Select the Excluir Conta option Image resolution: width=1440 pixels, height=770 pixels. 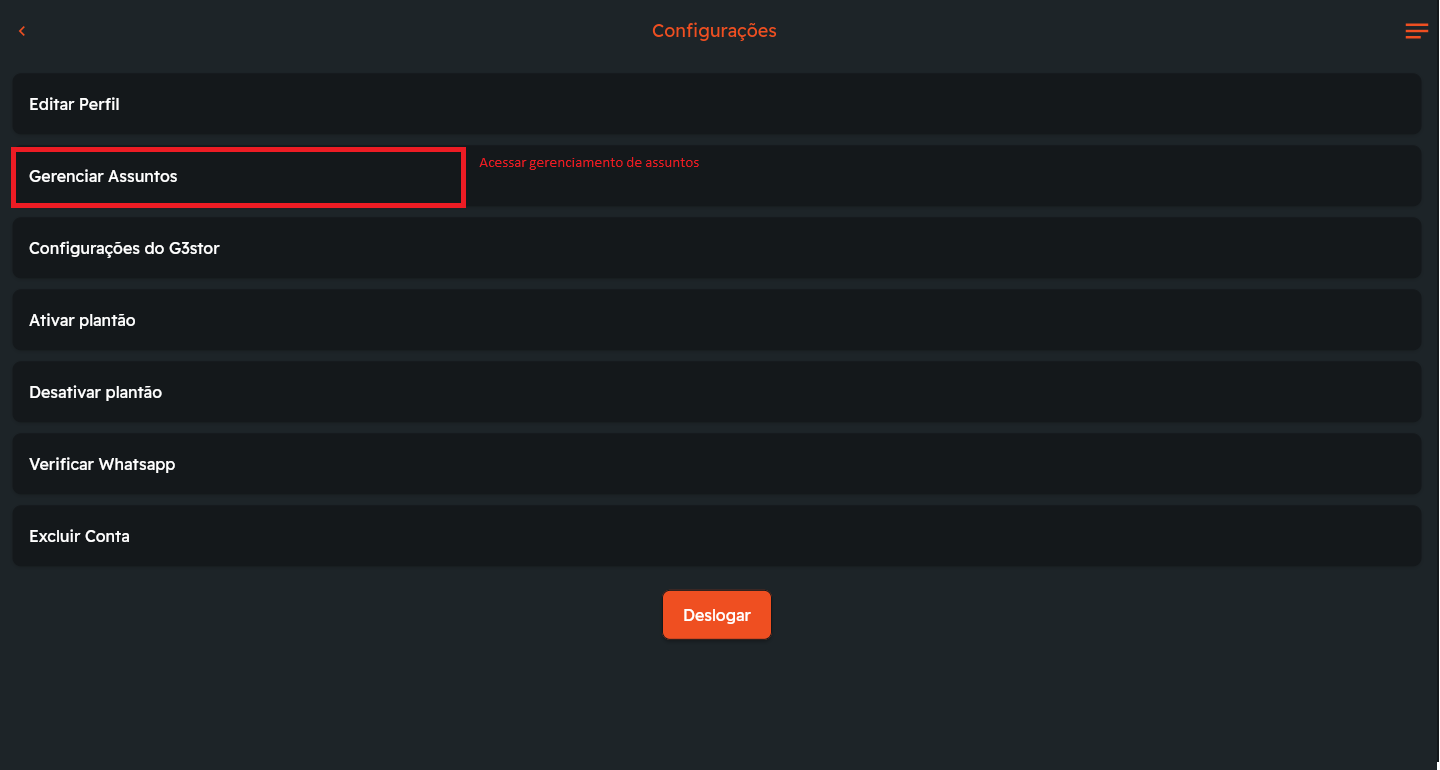pyautogui.click(x=716, y=536)
